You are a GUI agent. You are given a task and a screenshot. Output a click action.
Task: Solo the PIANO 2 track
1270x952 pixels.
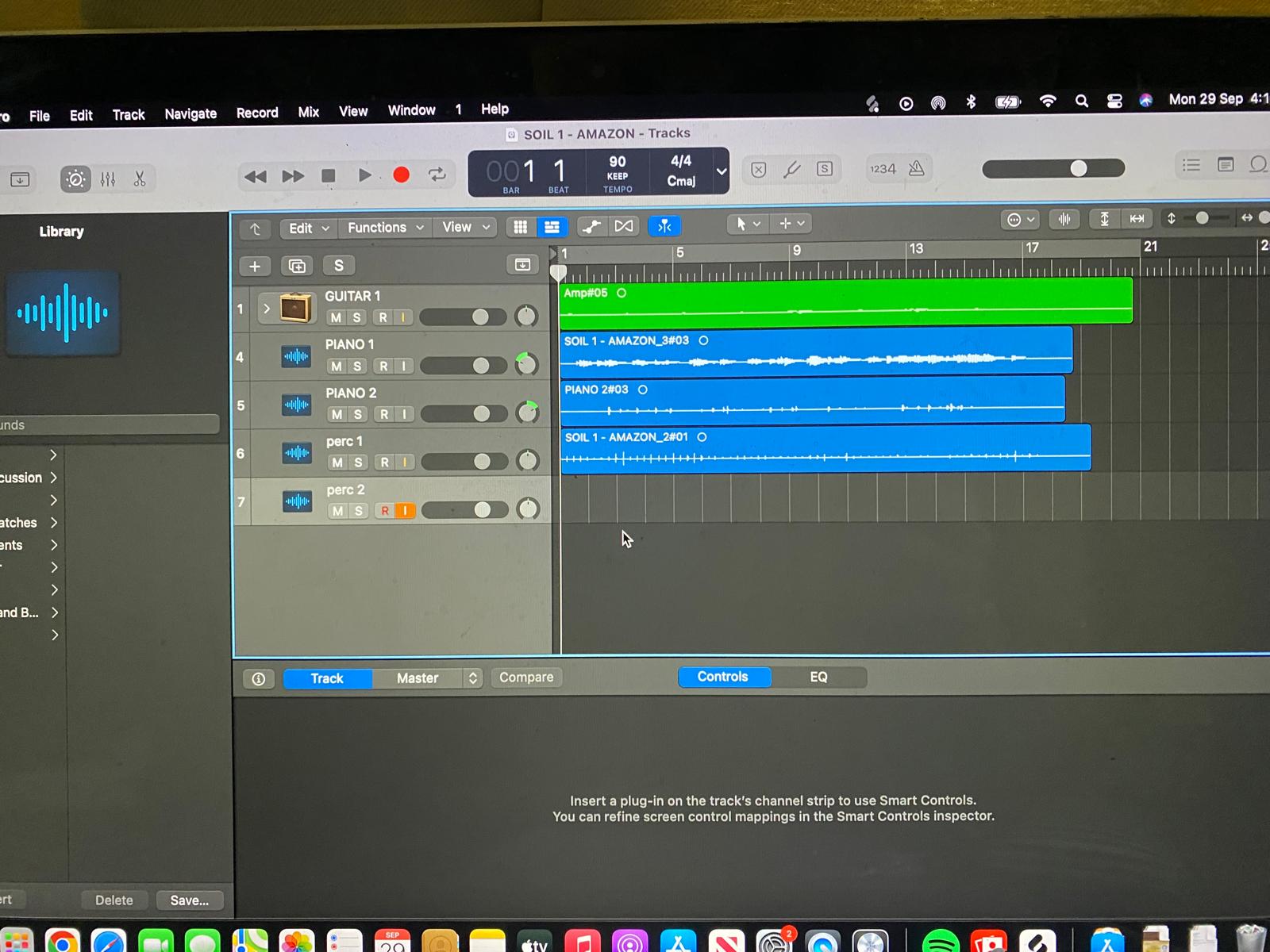coord(358,414)
